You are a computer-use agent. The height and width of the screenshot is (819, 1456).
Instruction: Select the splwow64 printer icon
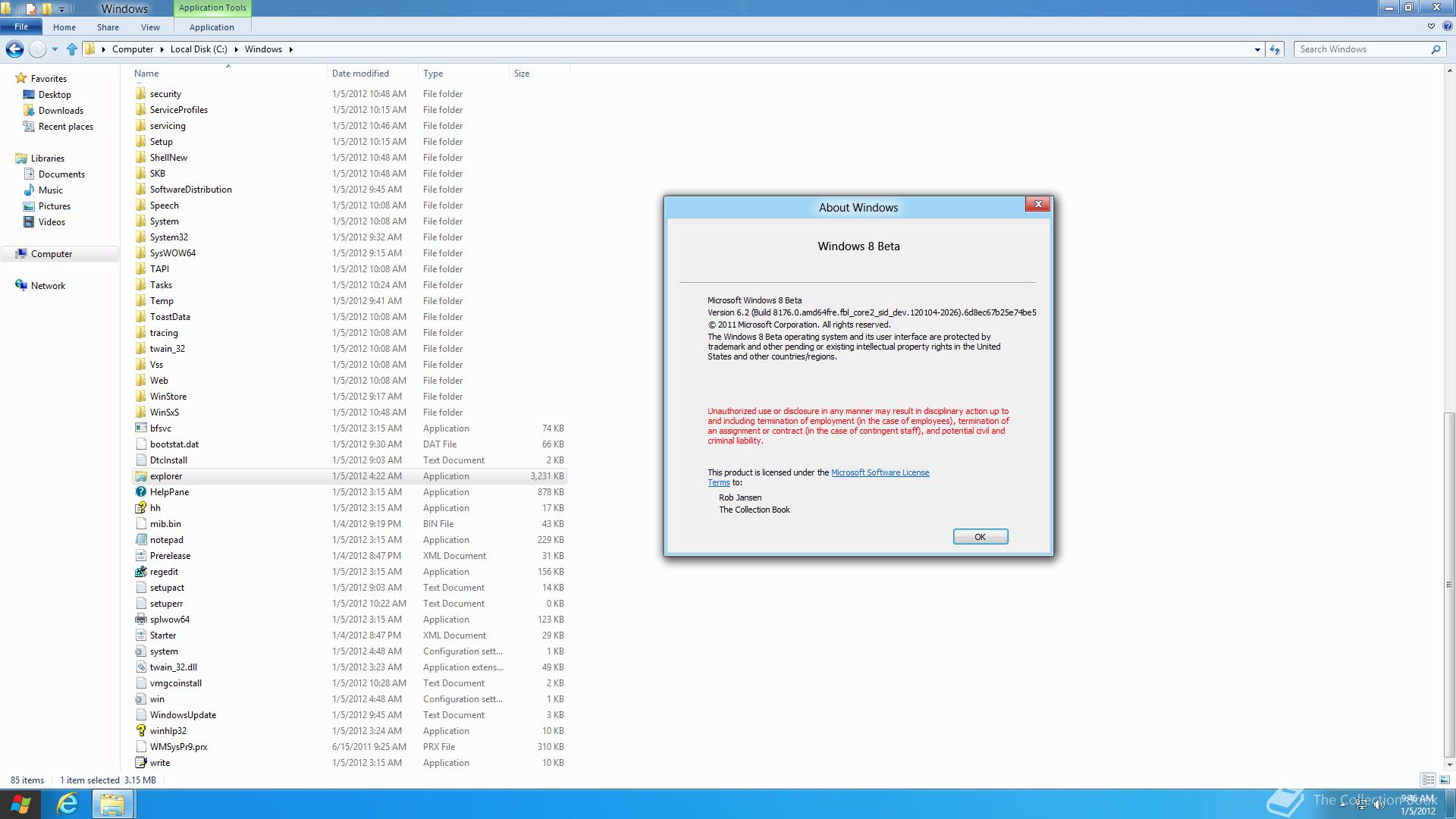point(141,620)
